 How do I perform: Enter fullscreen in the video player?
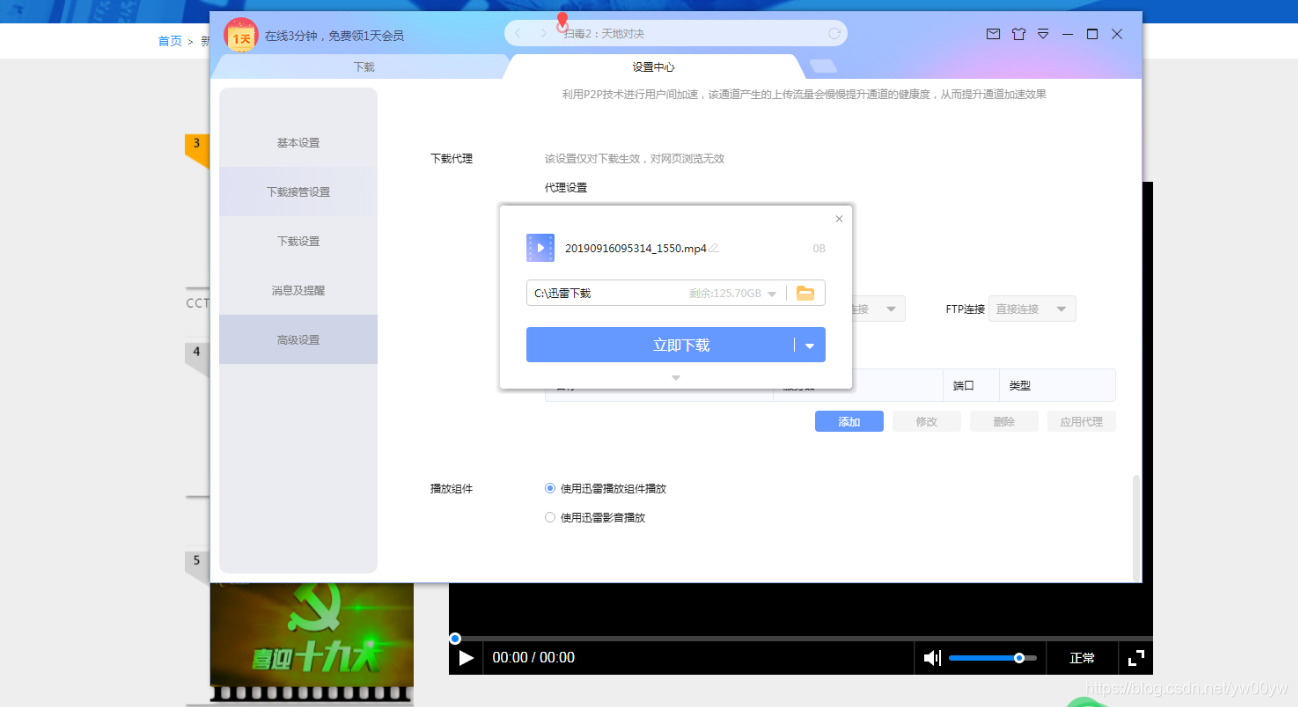pos(1136,657)
